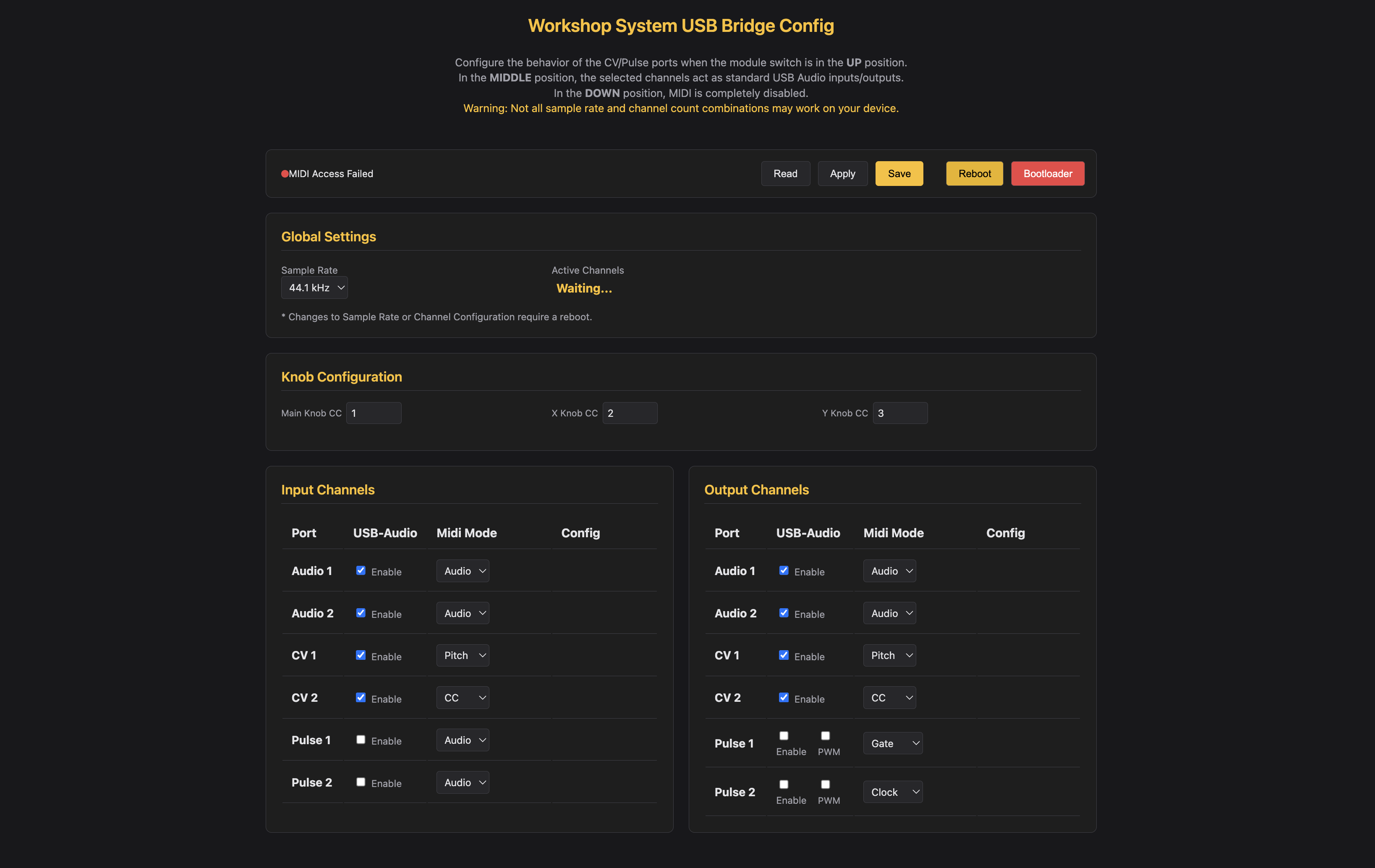Click the 'Global Settings' section heading
The width and height of the screenshot is (1375, 868).
click(x=328, y=236)
